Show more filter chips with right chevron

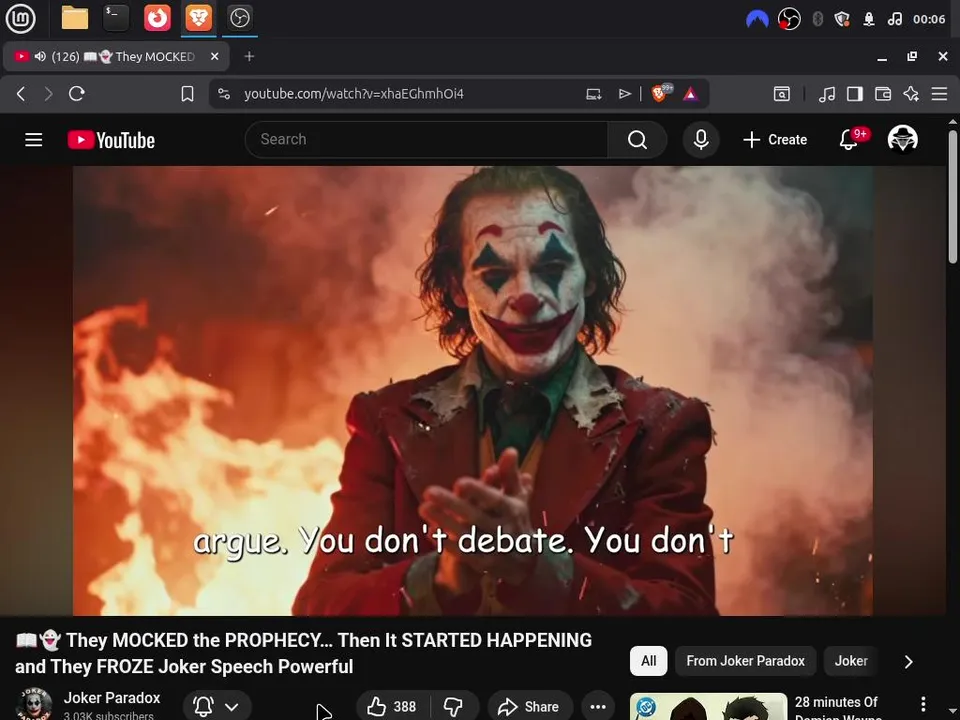909,662
